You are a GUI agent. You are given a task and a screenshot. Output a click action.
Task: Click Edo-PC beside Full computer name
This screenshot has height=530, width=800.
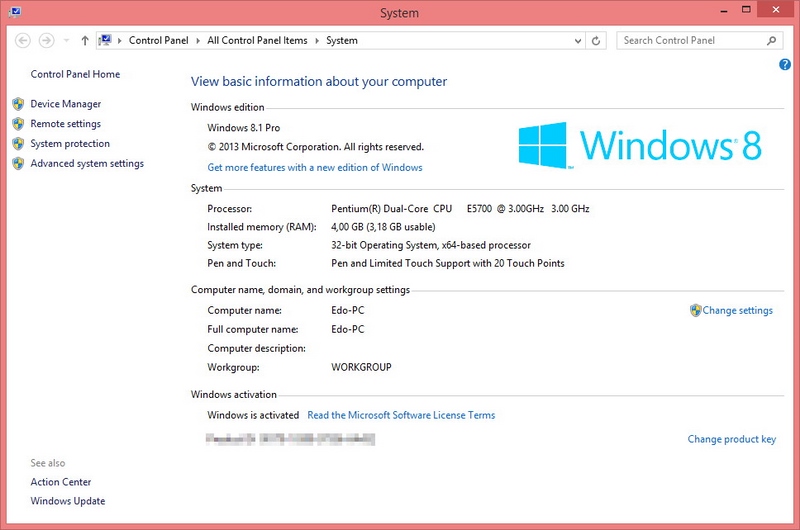347,329
